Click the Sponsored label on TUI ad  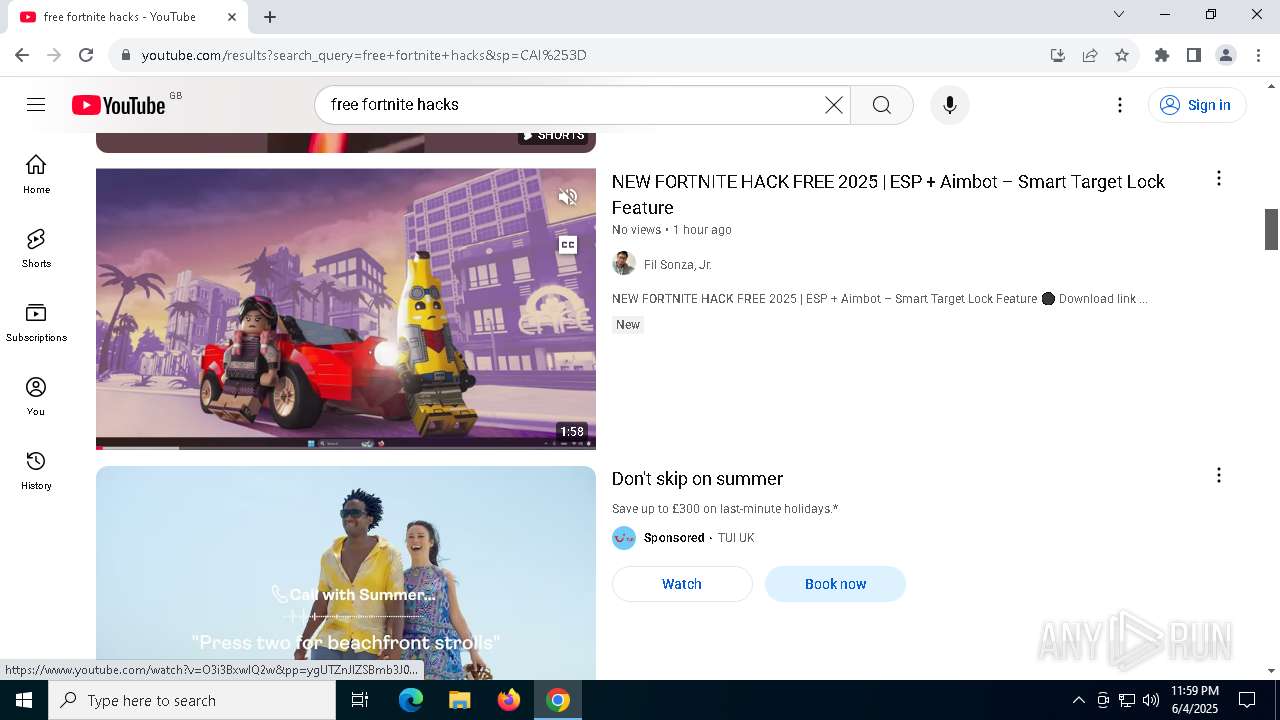[674, 538]
